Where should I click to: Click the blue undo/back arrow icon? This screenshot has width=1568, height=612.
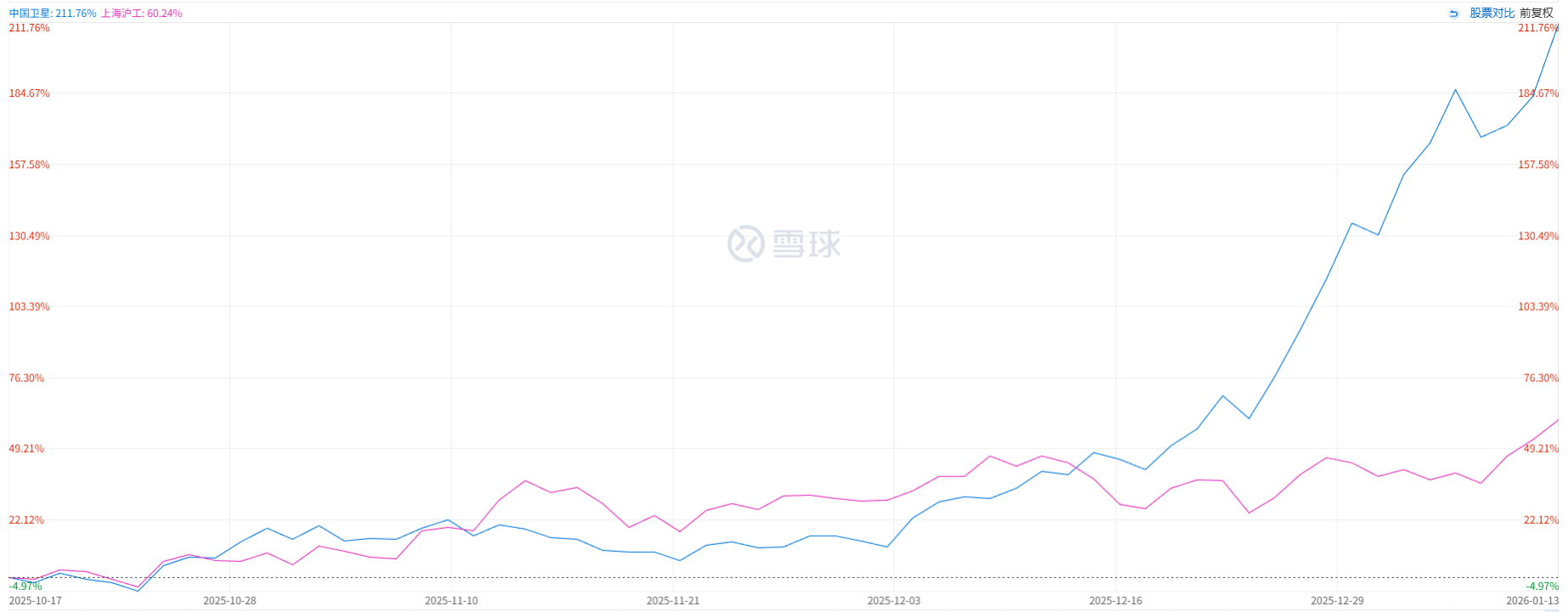(1453, 14)
